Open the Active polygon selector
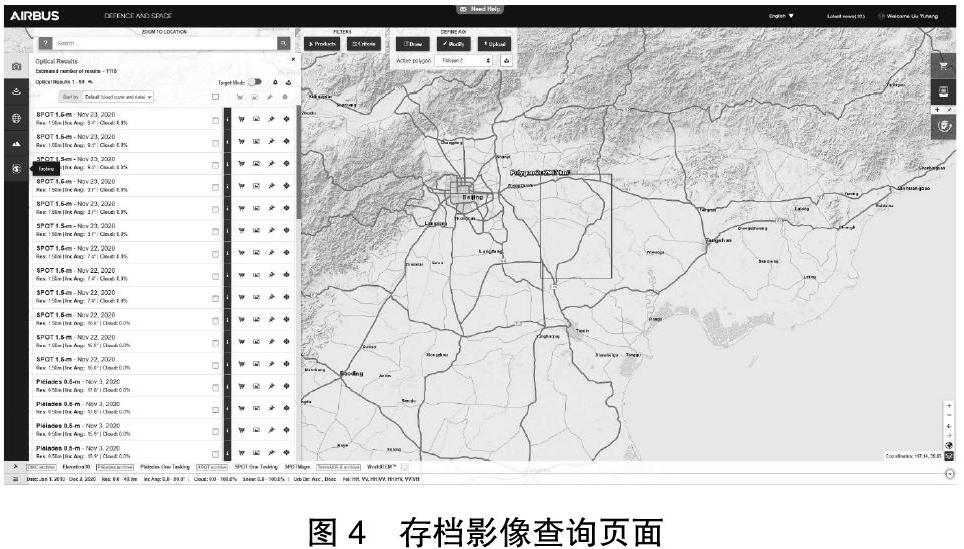The image size is (964, 549). tap(464, 61)
